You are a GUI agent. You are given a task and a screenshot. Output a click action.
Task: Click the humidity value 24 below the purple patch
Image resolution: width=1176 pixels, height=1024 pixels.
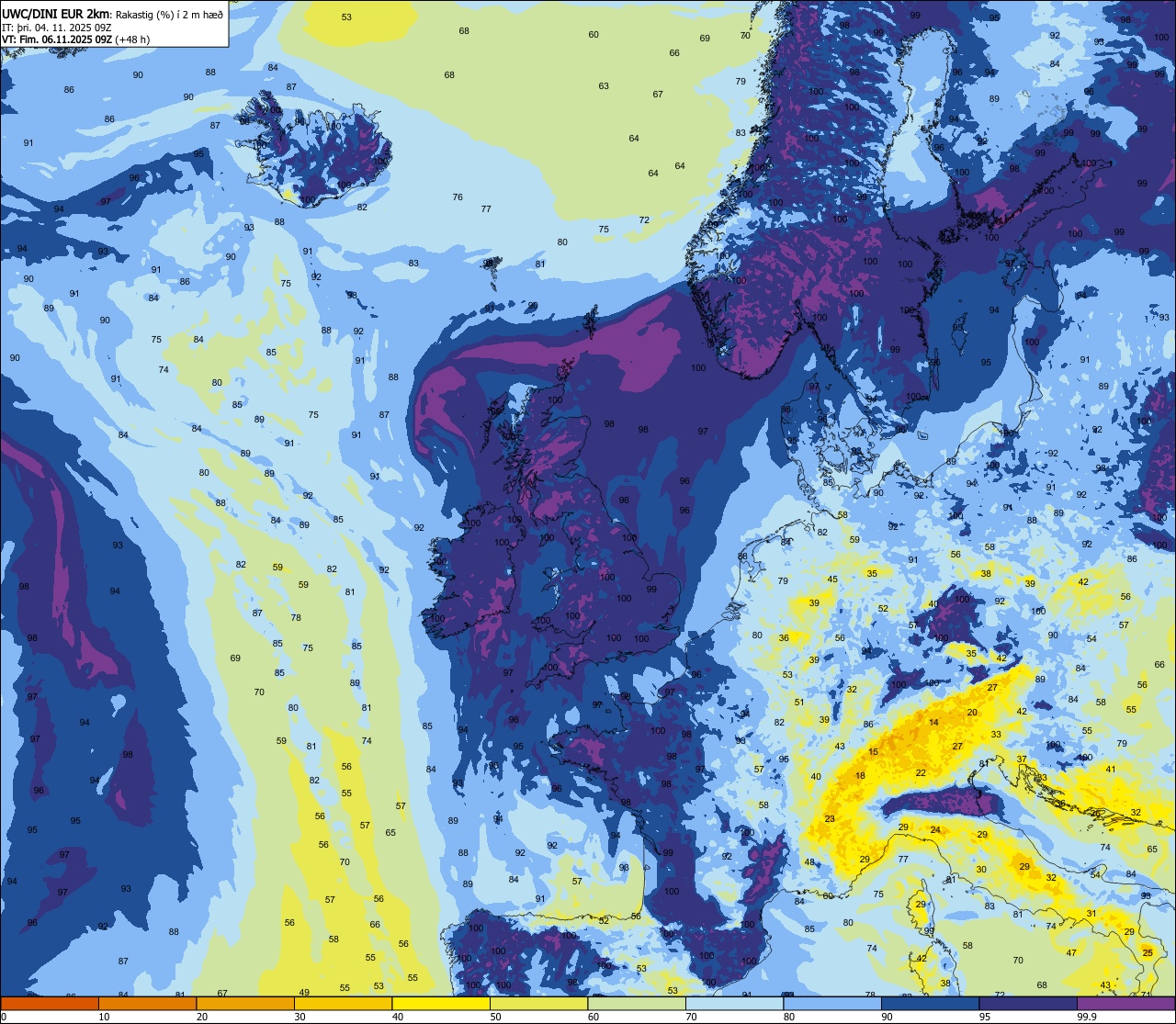pos(935,830)
